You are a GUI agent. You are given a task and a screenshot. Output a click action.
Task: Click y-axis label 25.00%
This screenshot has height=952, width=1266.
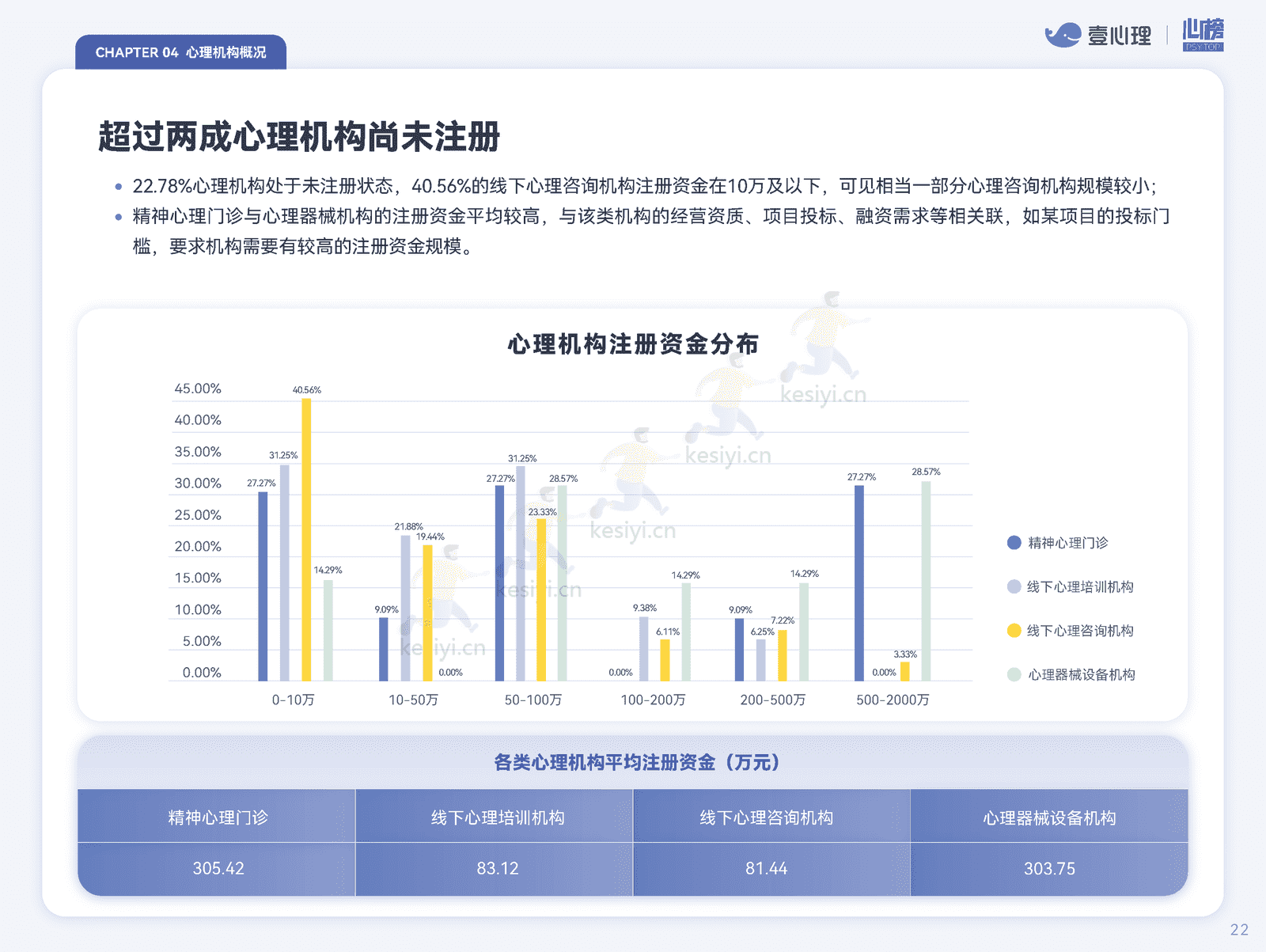tap(198, 515)
